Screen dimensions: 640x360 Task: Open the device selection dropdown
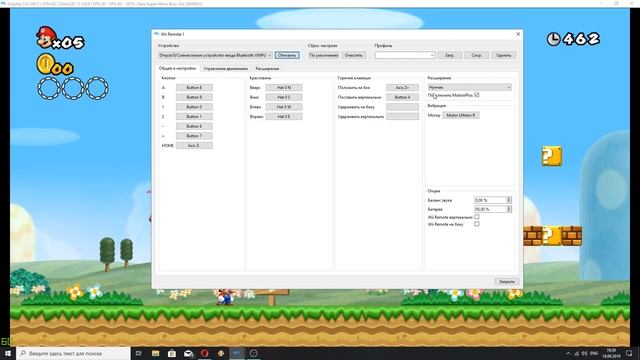pyautogui.click(x=215, y=55)
